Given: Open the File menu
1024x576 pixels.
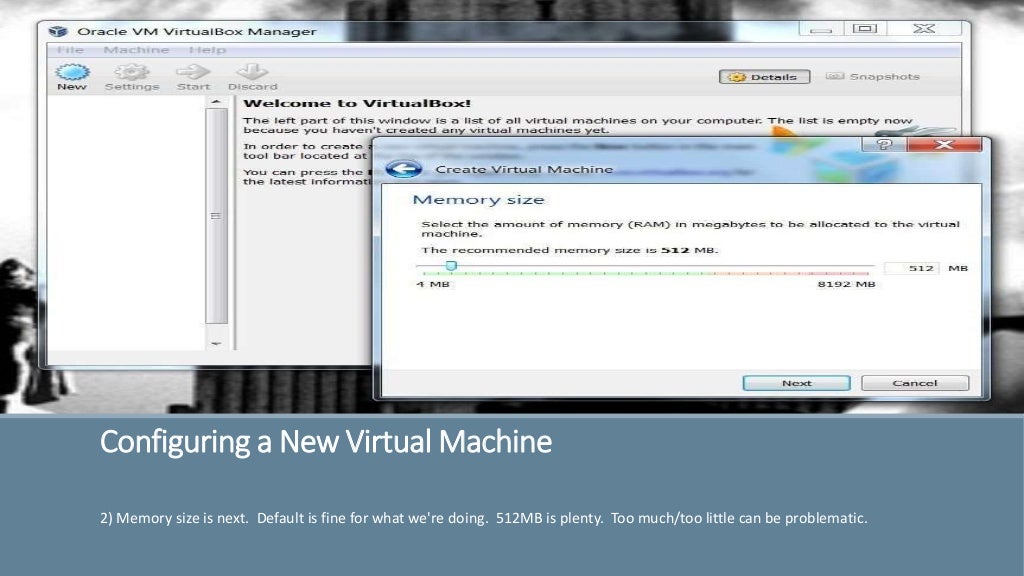Looking at the screenshot, I should [70, 50].
